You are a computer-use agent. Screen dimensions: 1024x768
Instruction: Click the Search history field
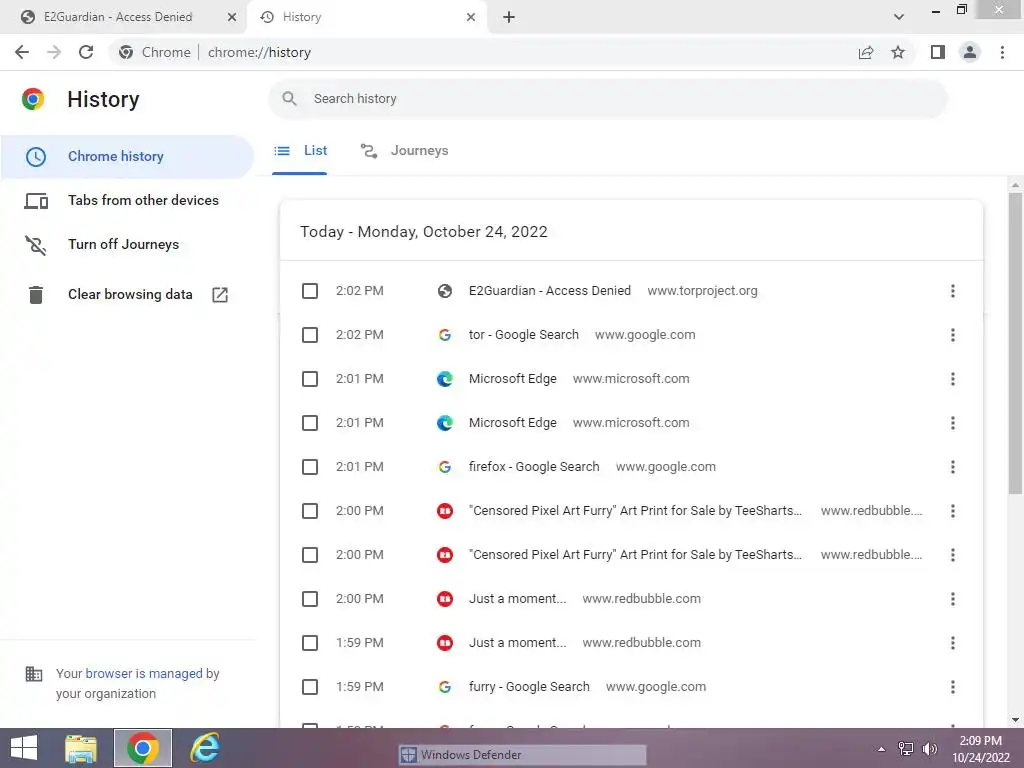pos(607,99)
